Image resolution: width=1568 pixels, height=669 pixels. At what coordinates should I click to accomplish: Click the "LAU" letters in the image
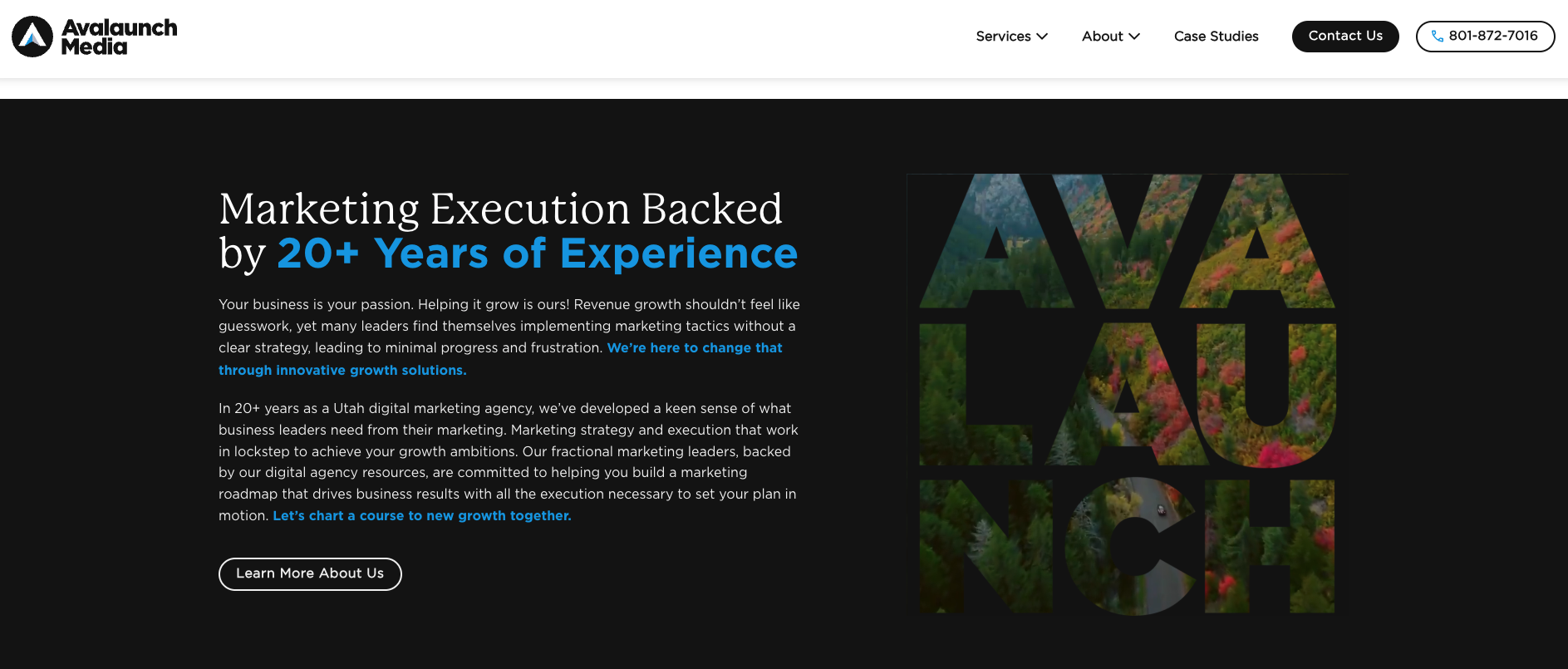click(1127, 394)
